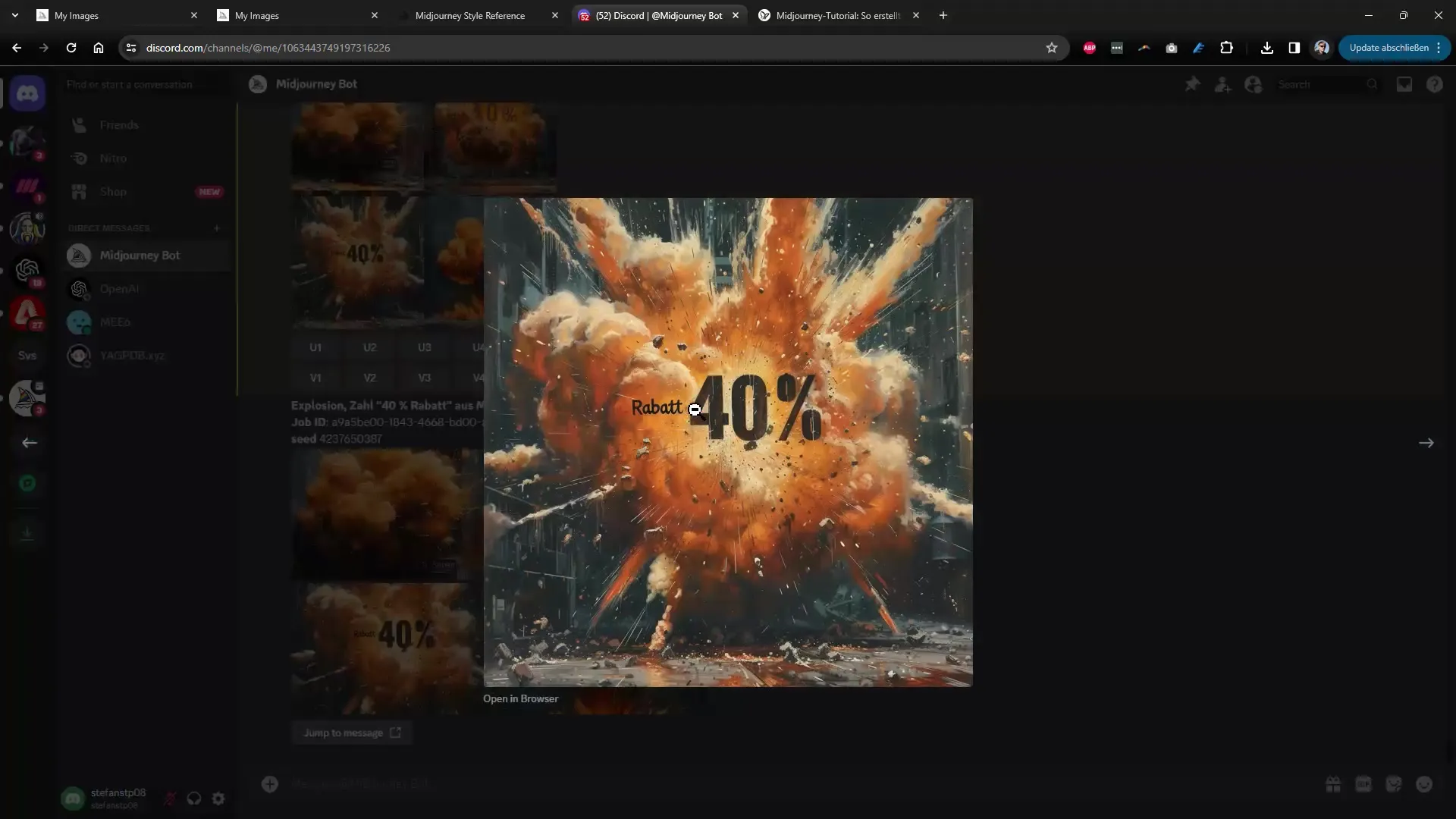Screen dimensions: 1456x819
Task: Click the V2 variation option button
Action: [369, 377]
